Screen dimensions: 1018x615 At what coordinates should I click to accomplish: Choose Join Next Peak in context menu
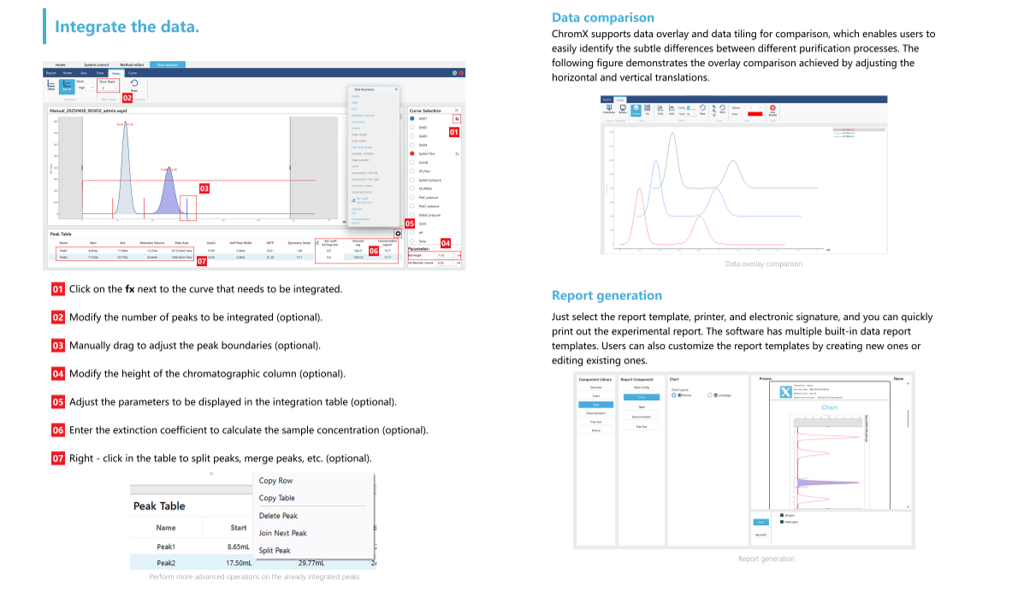pos(282,533)
